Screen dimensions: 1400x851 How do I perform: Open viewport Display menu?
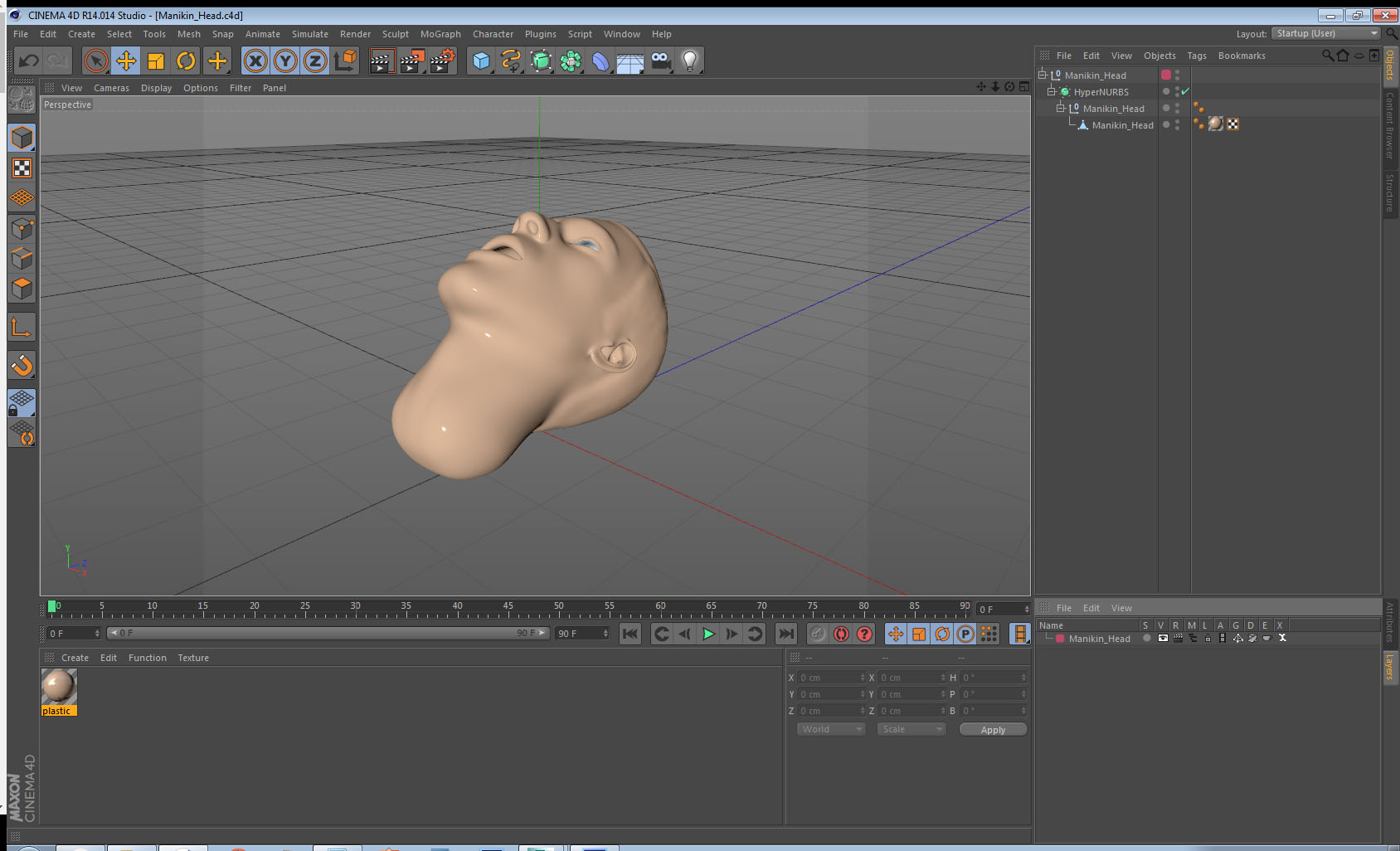click(156, 88)
